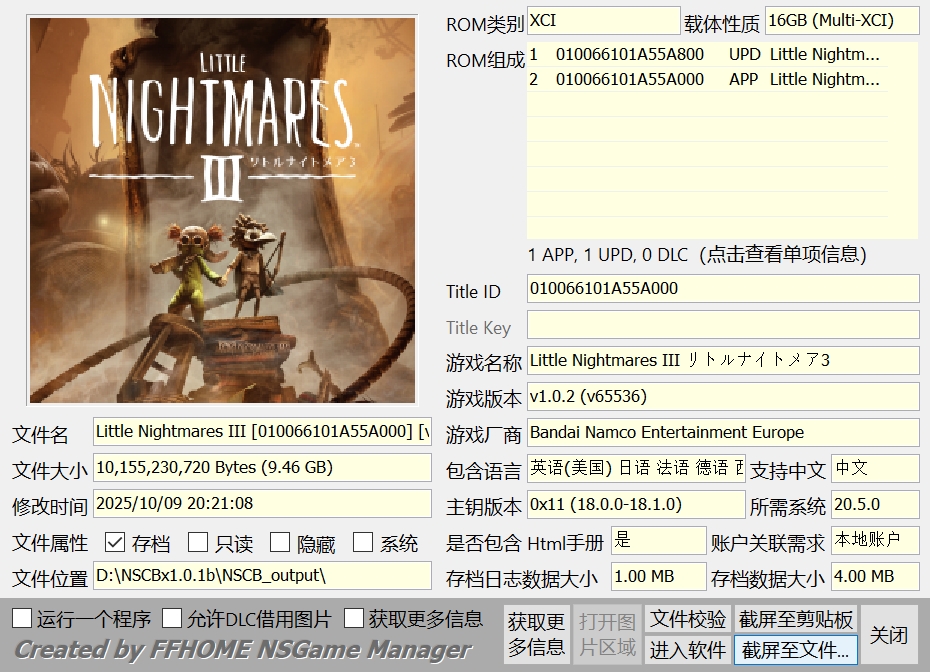Click 截屏至文件... button
930x672 pixels.
tap(795, 650)
